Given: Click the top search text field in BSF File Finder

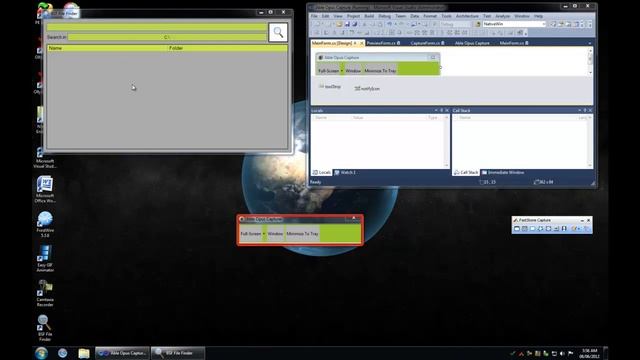Looking at the screenshot, I should tap(157, 27).
